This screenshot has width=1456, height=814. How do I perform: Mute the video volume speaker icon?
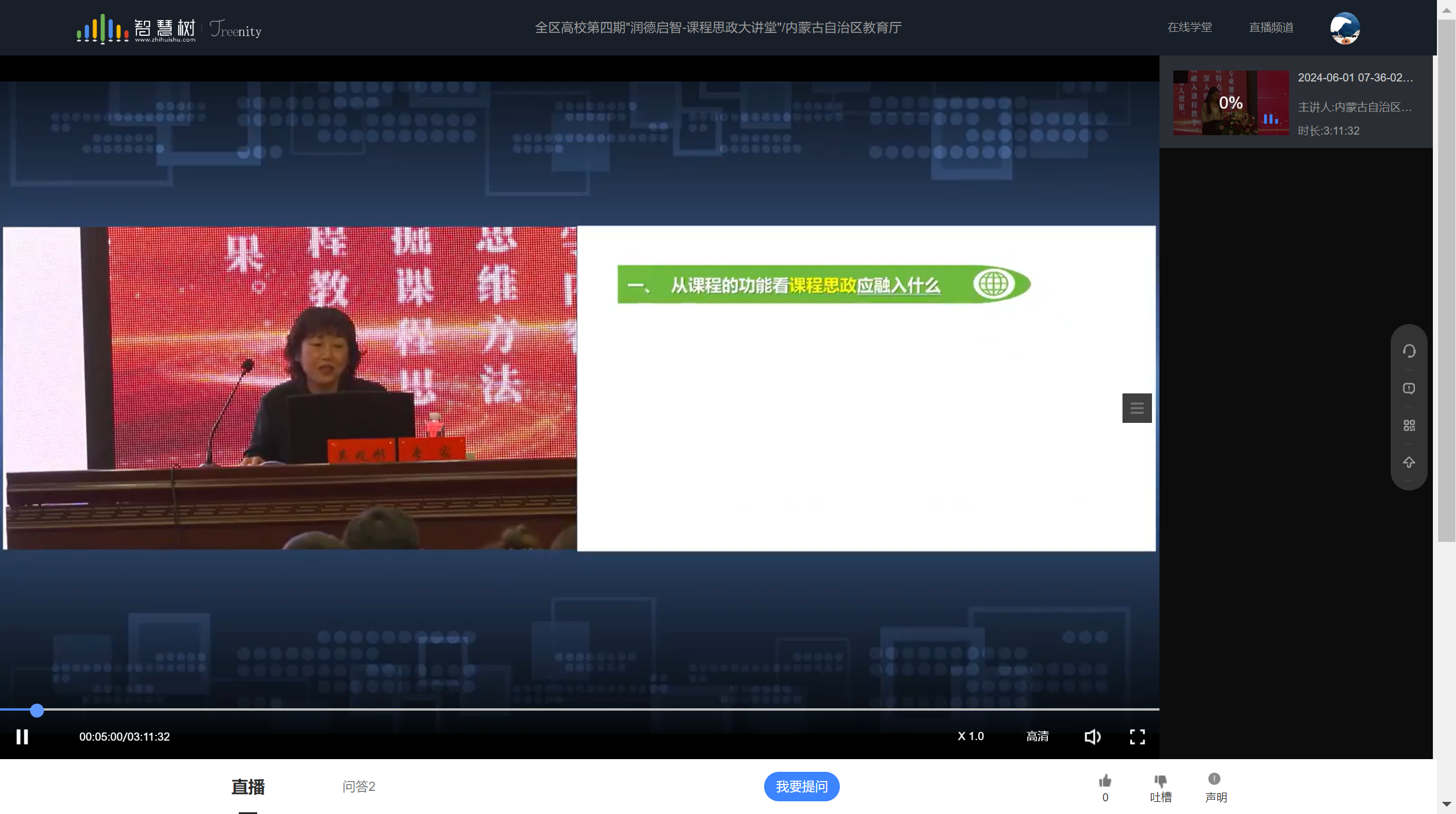(1092, 737)
